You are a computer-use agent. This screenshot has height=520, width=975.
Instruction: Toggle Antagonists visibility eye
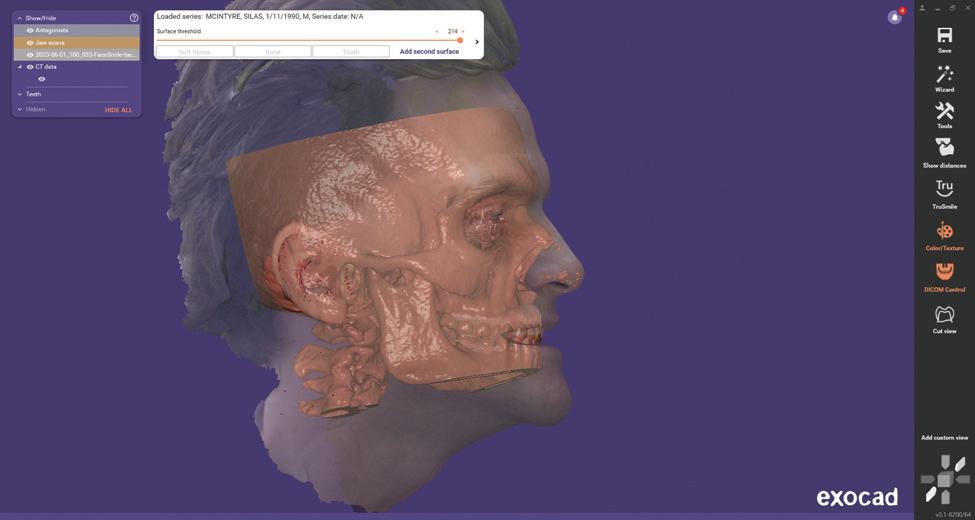pos(30,30)
